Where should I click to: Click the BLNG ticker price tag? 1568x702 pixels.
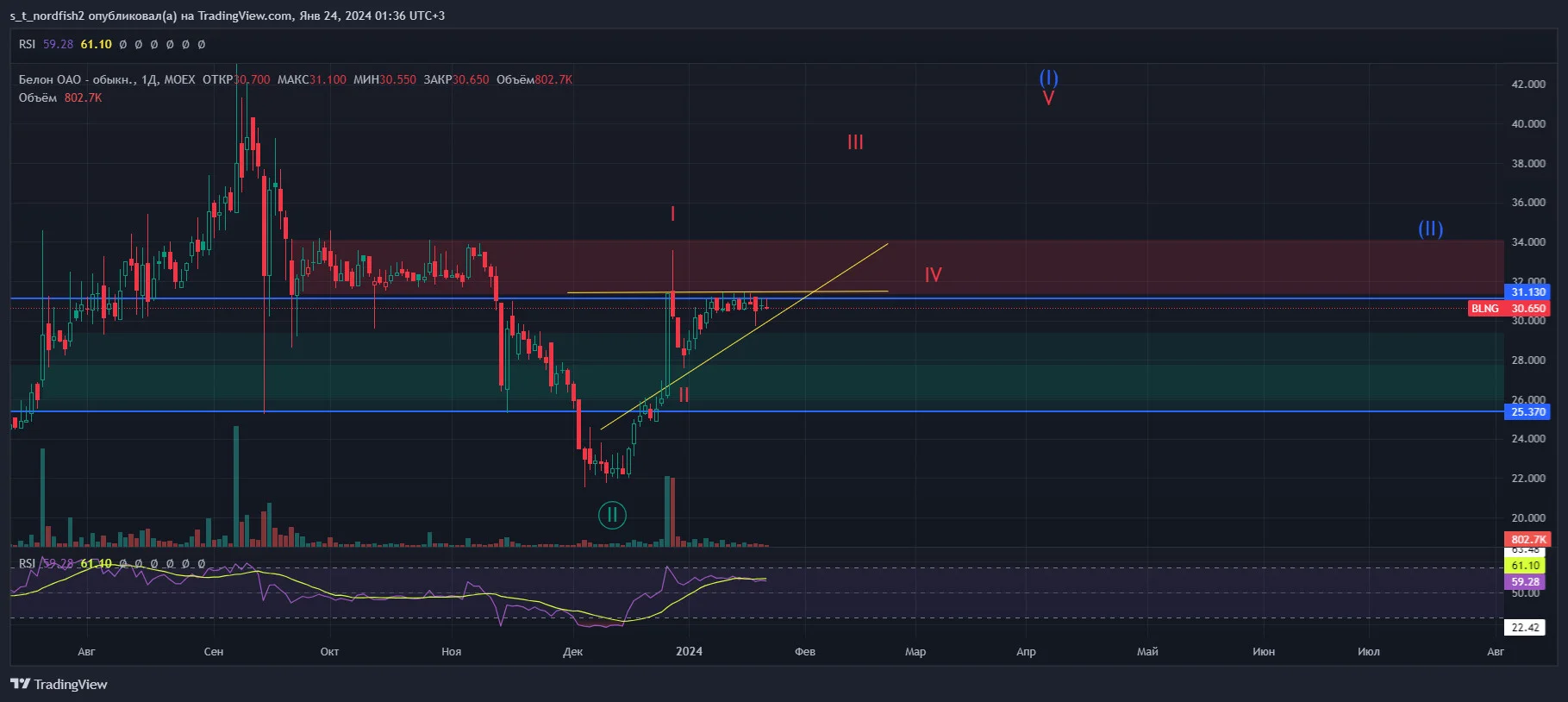(x=1485, y=308)
